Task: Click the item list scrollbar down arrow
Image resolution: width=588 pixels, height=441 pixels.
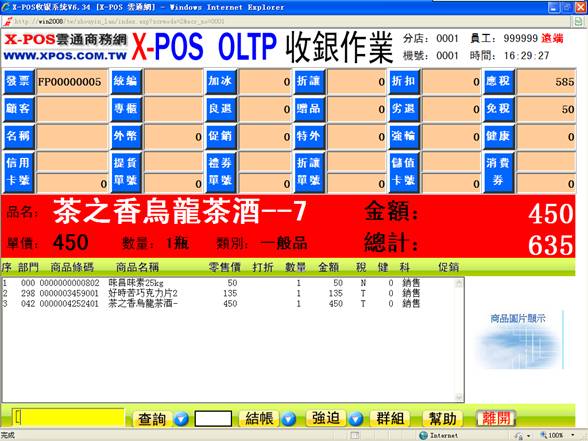Action: click(459, 397)
